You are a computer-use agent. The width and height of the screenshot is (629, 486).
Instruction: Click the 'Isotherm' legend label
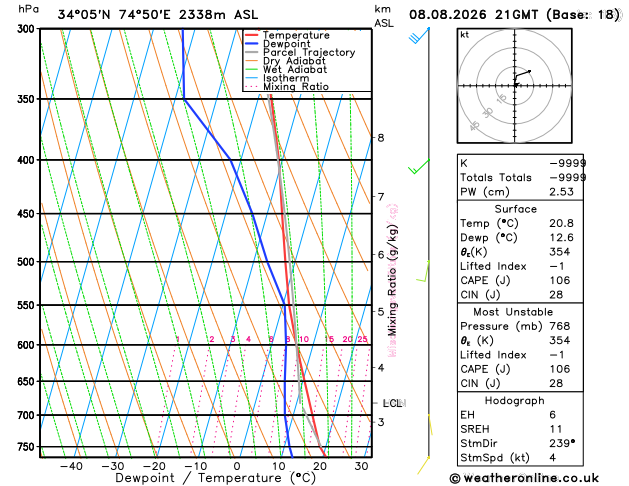[x=286, y=78]
